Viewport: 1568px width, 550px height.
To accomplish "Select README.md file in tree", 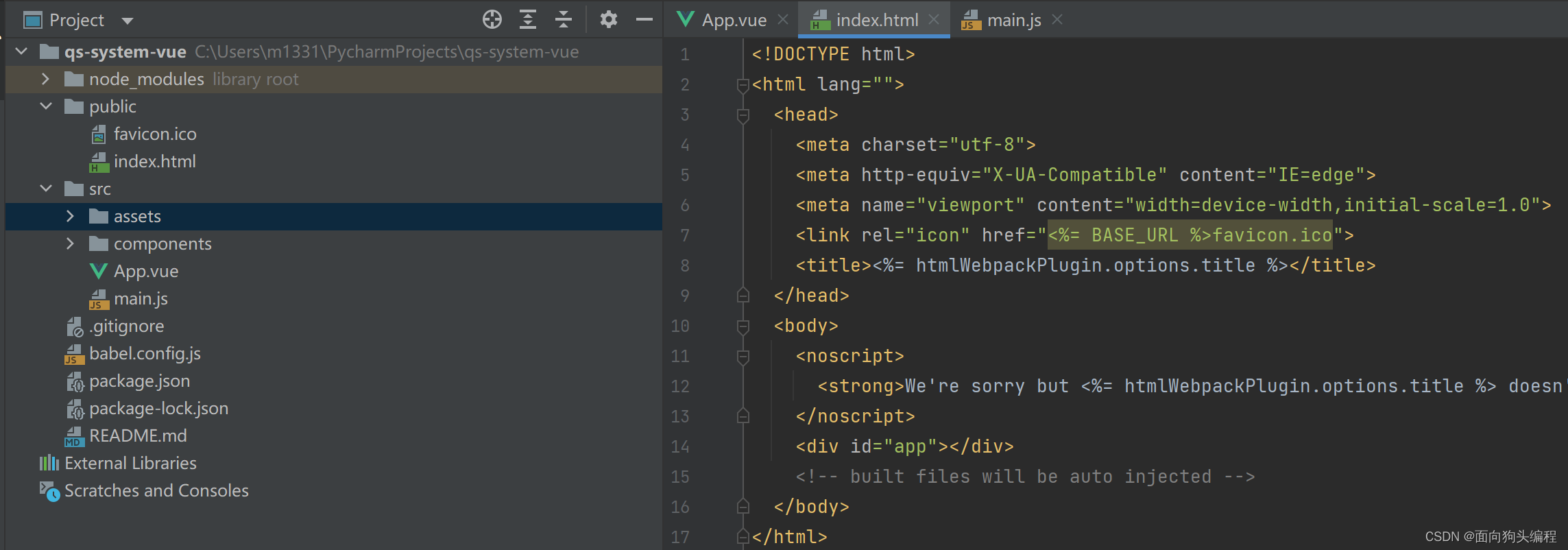I will 137,435.
